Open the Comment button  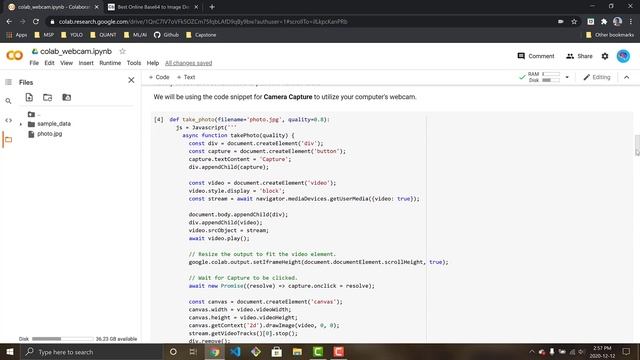click(536, 56)
